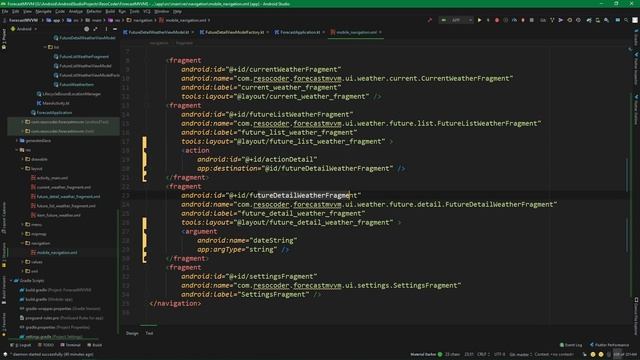Expand the xml folder

tap(22, 271)
